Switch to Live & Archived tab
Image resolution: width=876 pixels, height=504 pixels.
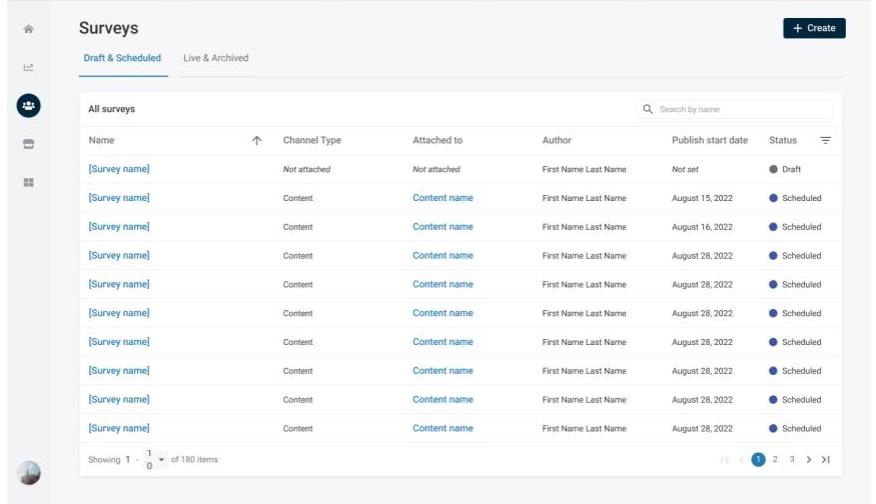tap(215, 58)
